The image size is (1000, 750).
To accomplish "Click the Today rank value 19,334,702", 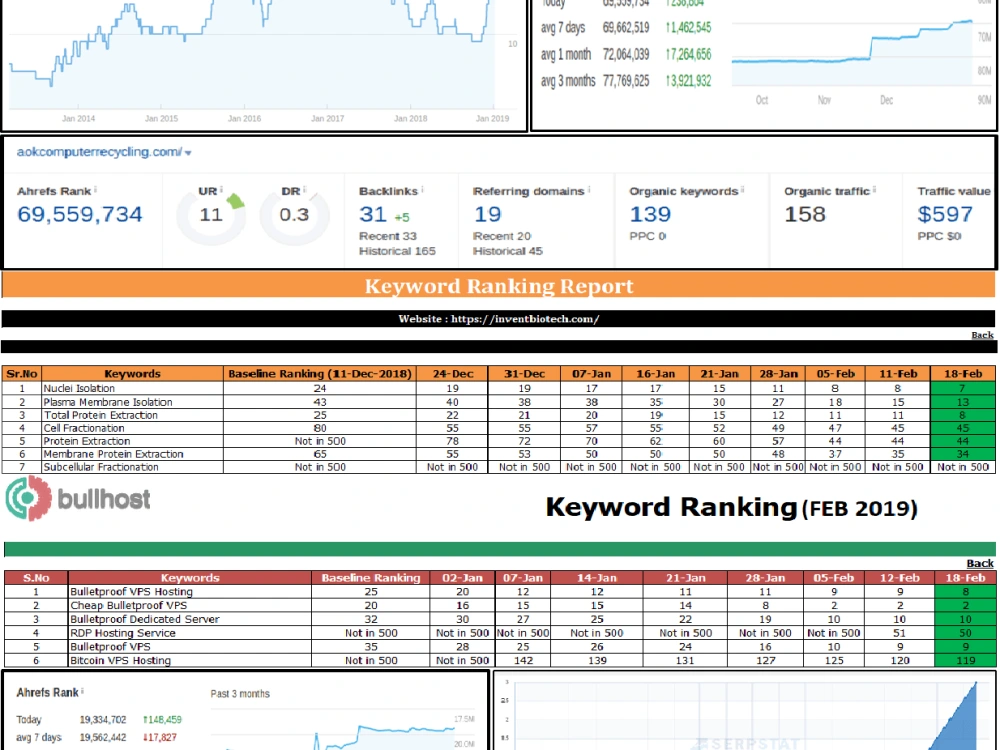I will pyautogui.click(x=103, y=720).
